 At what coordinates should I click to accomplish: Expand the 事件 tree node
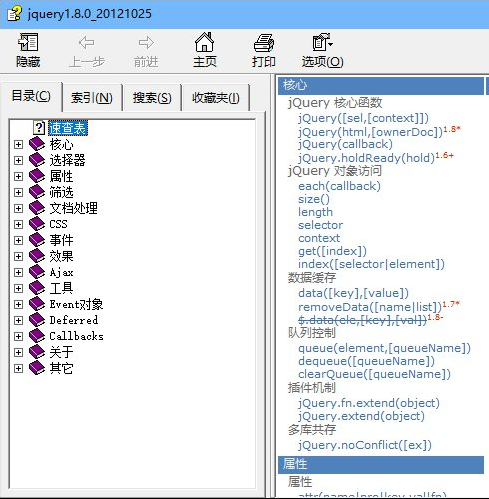point(18,240)
